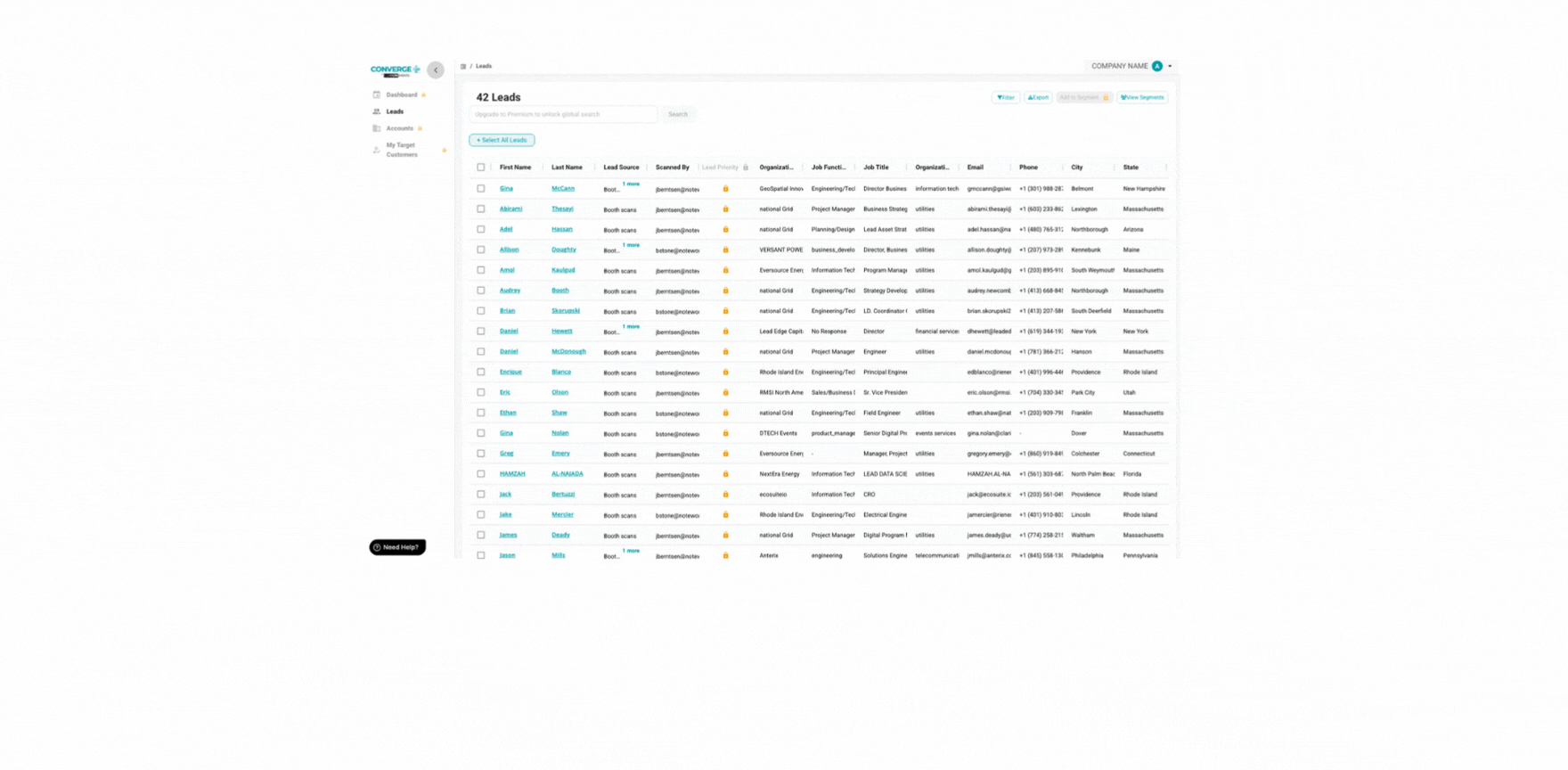
Task: Click lock icon next to Lead Priority header
Action: coord(746,168)
